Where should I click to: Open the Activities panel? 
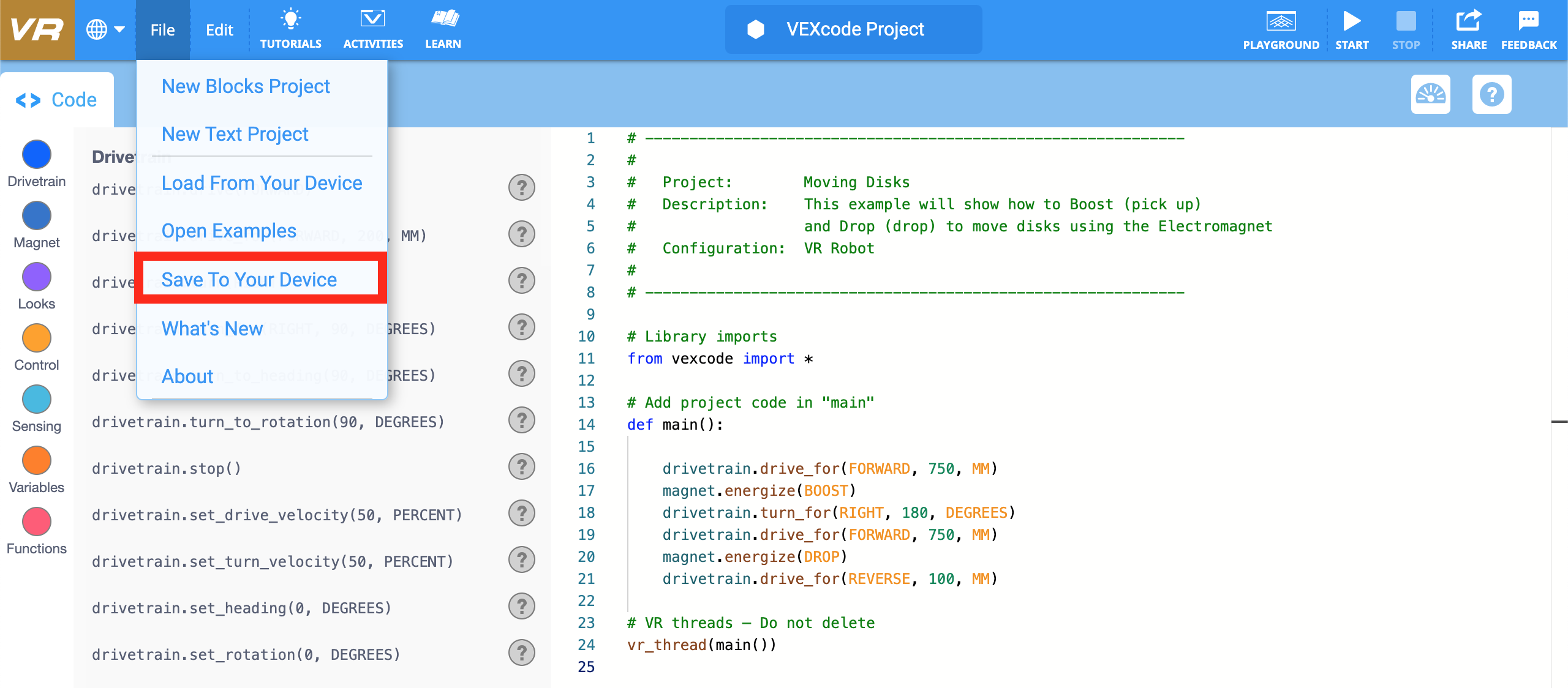373,29
